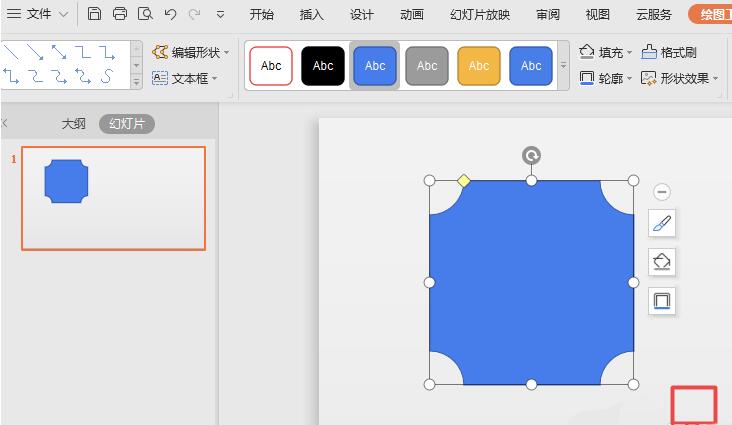Open the 设计 tab

click(362, 14)
